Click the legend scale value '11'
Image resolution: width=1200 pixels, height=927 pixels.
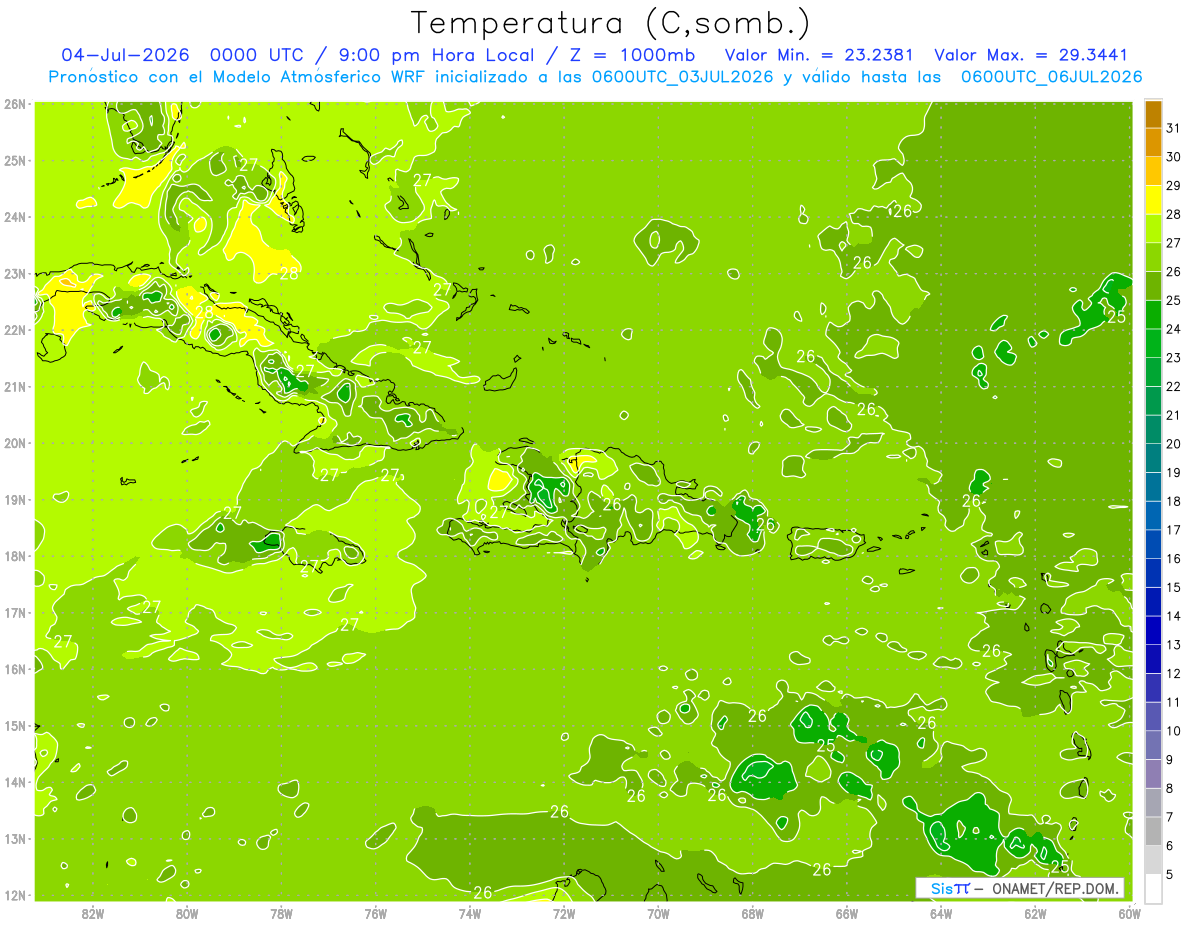(x=1174, y=702)
